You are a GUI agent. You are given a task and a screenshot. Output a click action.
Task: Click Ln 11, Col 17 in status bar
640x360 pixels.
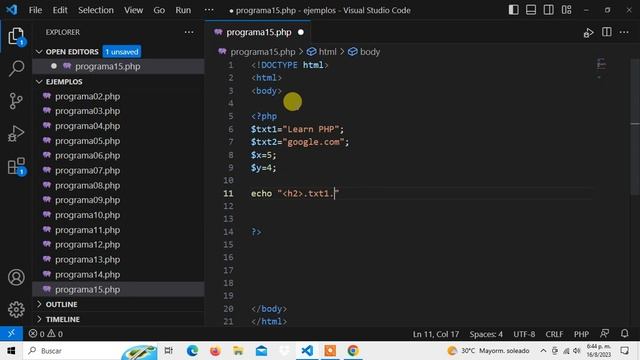(436, 334)
